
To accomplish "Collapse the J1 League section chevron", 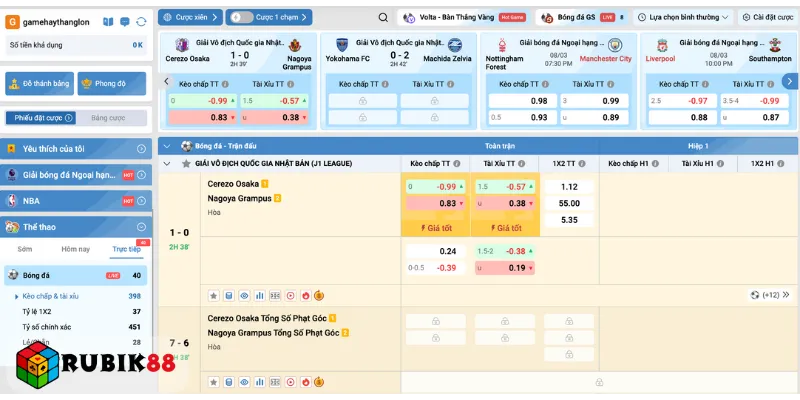I will (x=167, y=163).
